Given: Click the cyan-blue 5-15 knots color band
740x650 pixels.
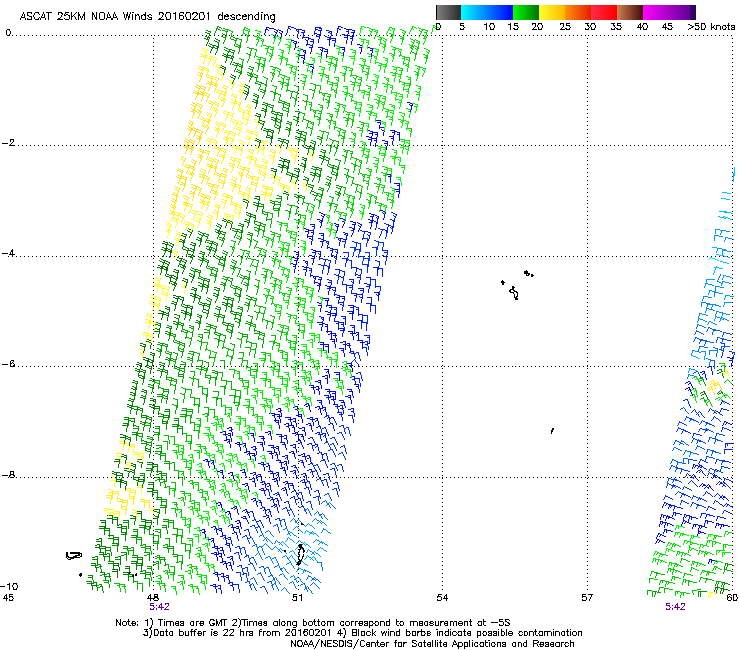Looking at the screenshot, I should coord(487,12).
